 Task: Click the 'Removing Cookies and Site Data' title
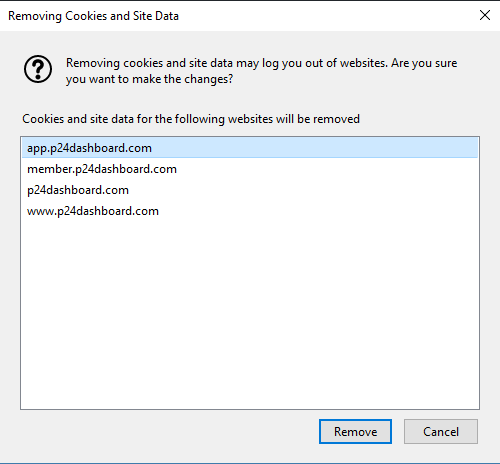tap(93, 16)
